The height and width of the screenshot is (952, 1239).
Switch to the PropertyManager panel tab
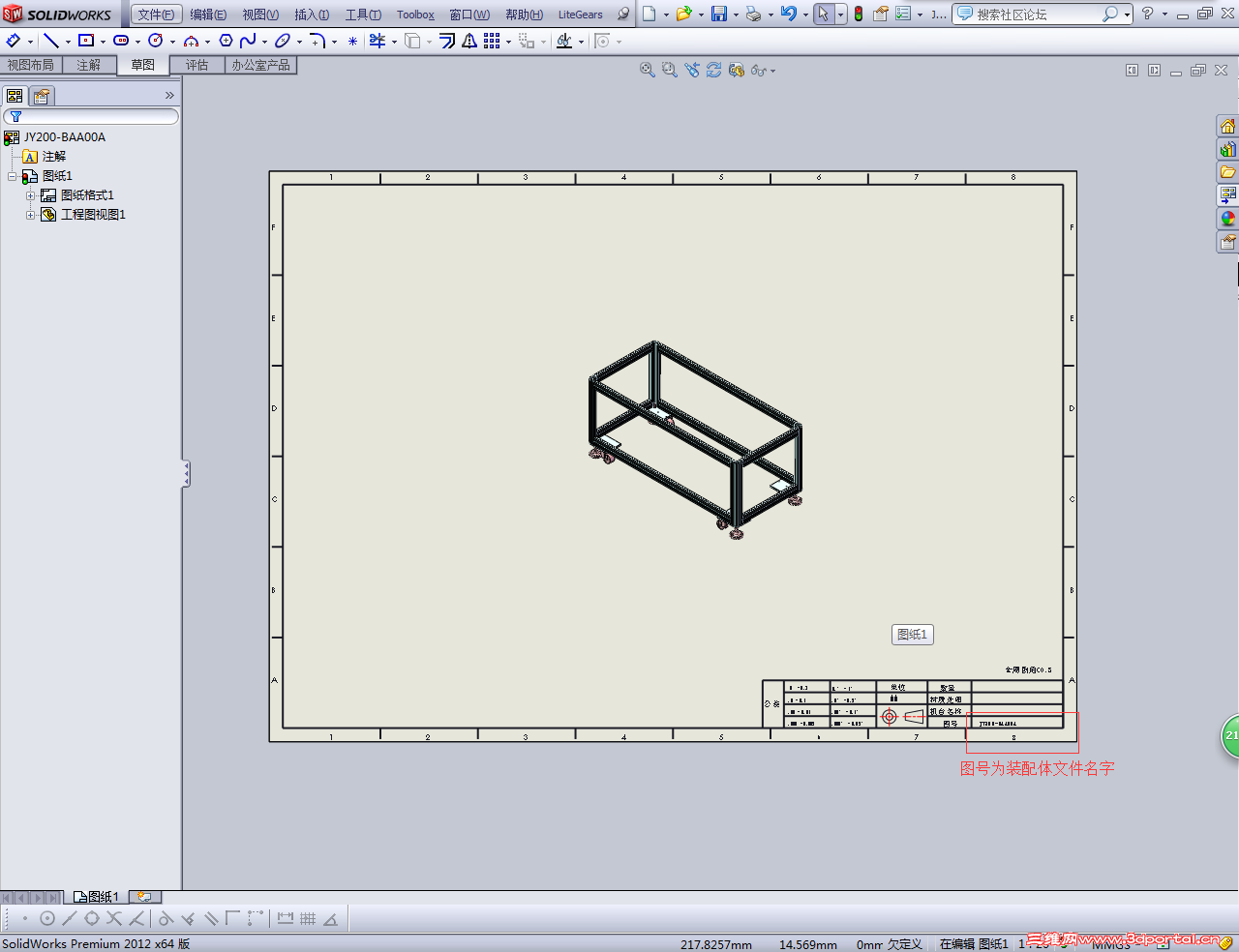42,96
